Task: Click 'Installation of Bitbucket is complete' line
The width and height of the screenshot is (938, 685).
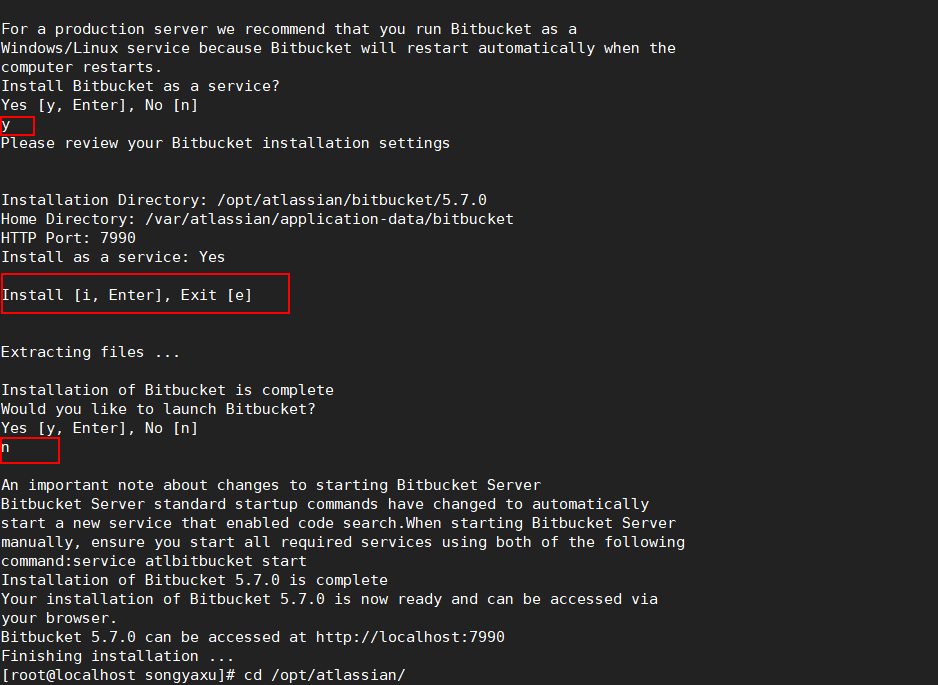Action: [168, 390]
